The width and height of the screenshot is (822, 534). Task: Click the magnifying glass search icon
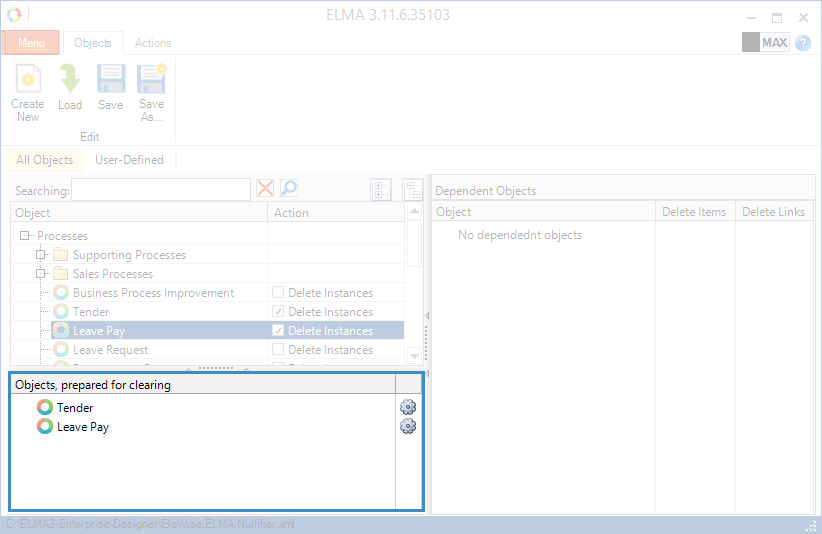coord(289,189)
